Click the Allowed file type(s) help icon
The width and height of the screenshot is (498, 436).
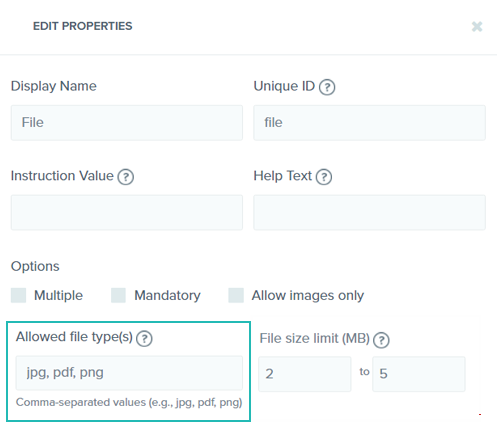pyautogui.click(x=144, y=339)
